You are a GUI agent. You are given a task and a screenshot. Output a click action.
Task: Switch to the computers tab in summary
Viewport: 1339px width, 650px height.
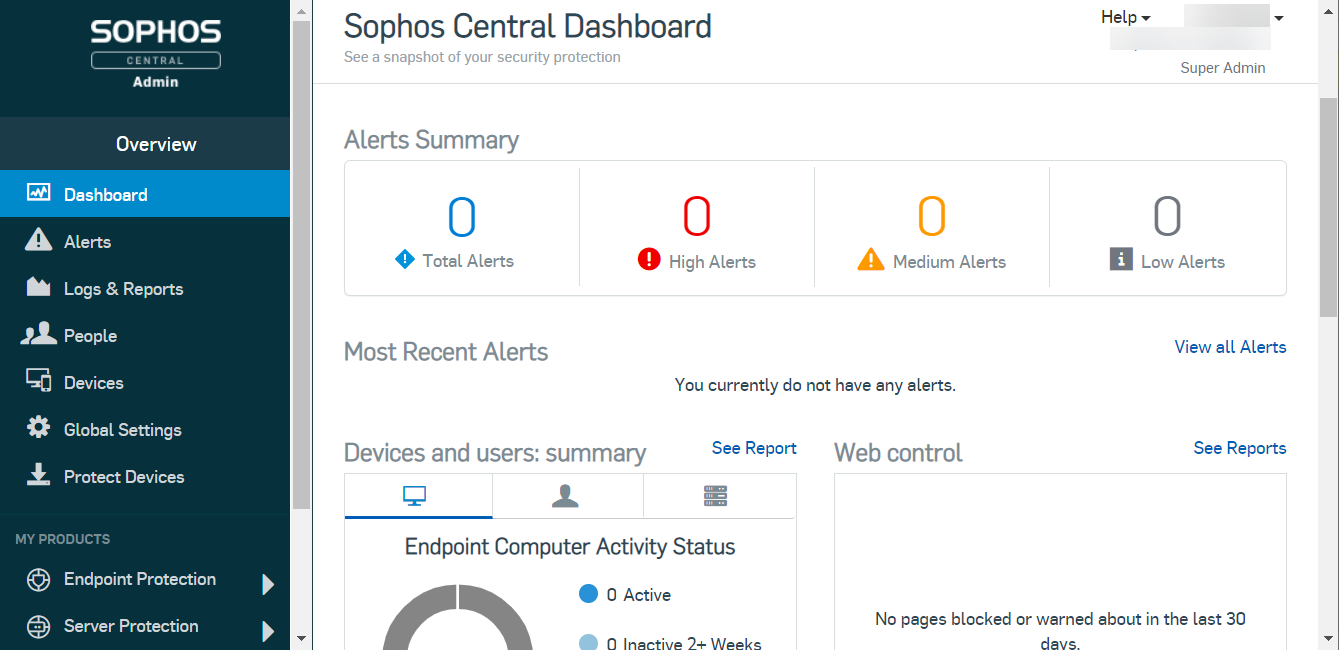pos(415,496)
